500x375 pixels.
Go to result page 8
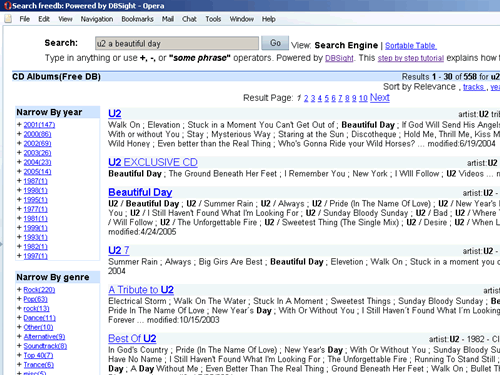tap(347, 98)
